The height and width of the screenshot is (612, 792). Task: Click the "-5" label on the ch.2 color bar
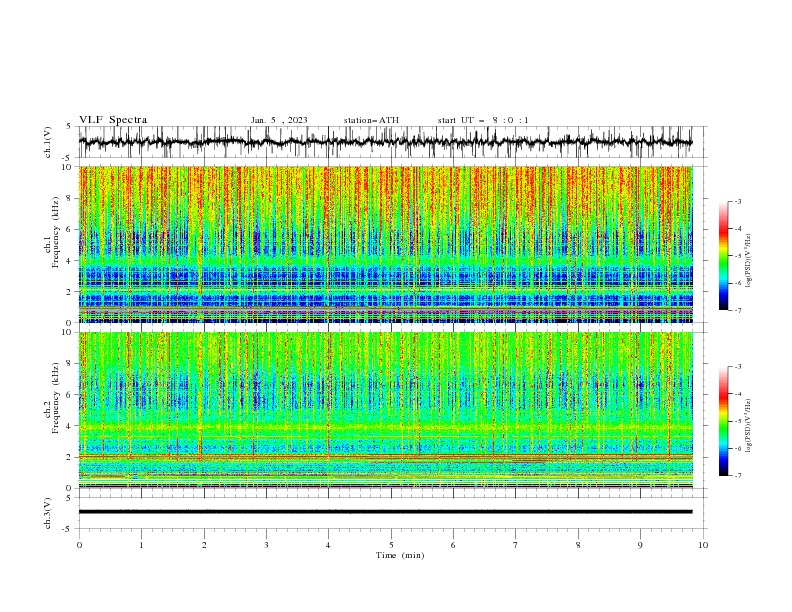(737, 421)
